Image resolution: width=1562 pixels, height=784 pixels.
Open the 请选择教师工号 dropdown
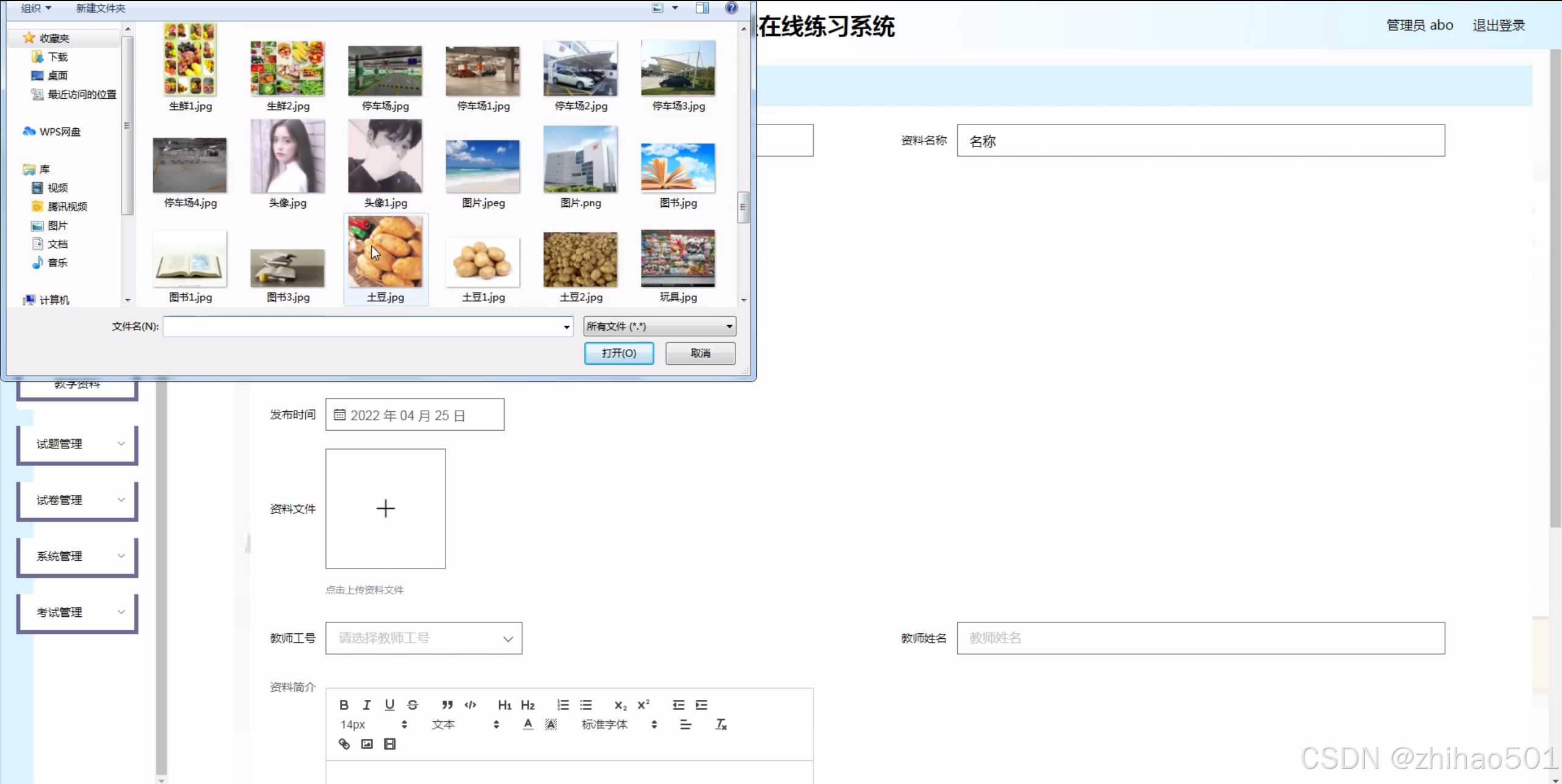tap(424, 638)
